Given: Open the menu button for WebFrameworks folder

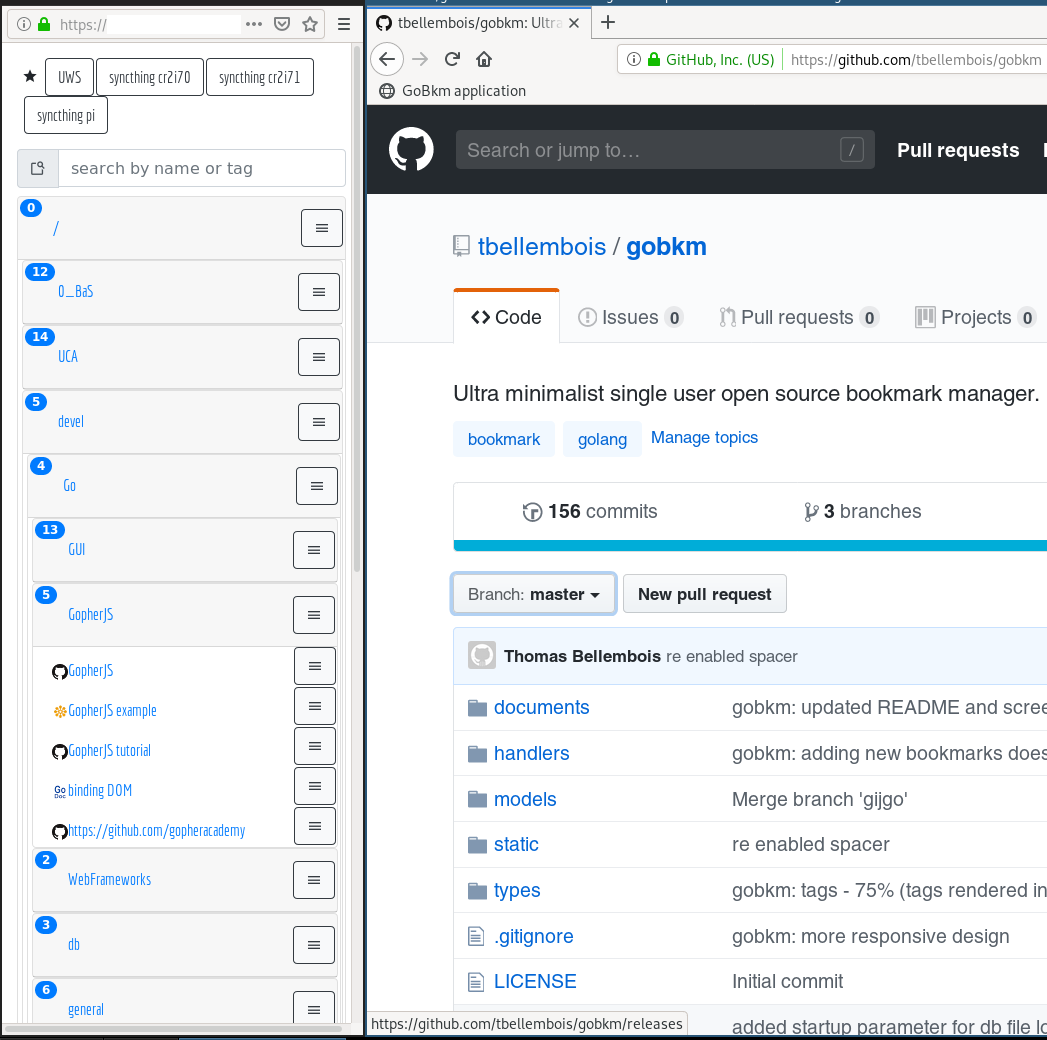Looking at the screenshot, I should click(314, 880).
